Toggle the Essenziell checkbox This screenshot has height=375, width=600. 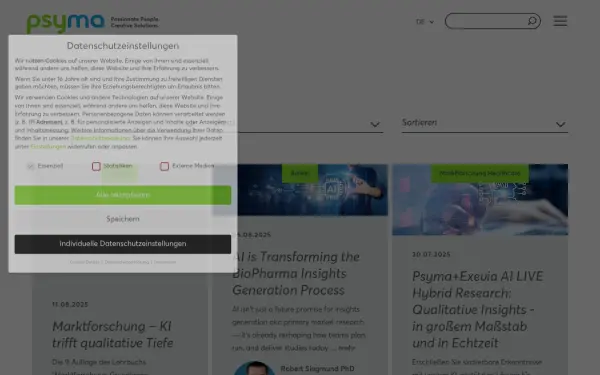tap(31, 166)
